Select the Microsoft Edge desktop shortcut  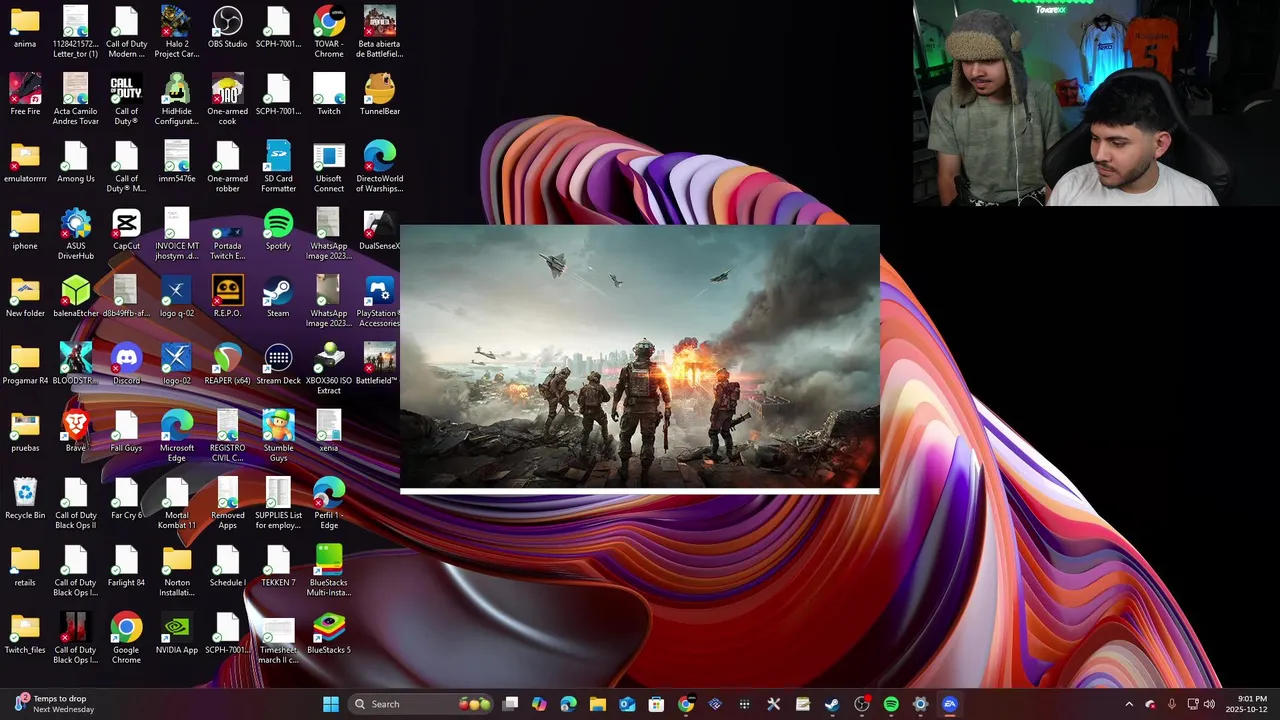pyautogui.click(x=176, y=436)
